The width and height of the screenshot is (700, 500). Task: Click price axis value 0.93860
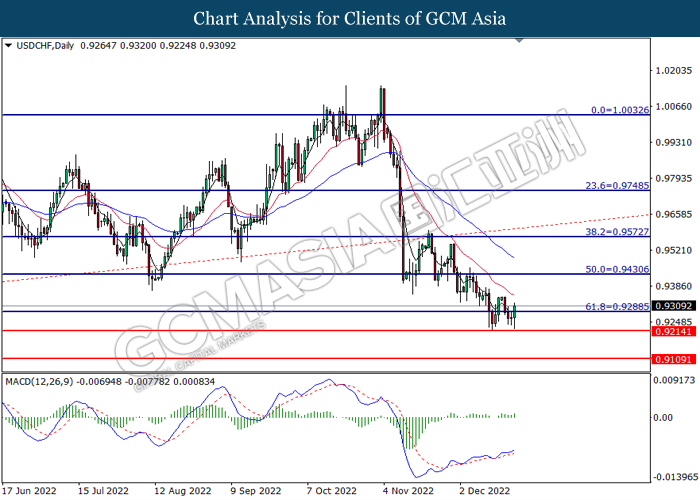(x=674, y=286)
